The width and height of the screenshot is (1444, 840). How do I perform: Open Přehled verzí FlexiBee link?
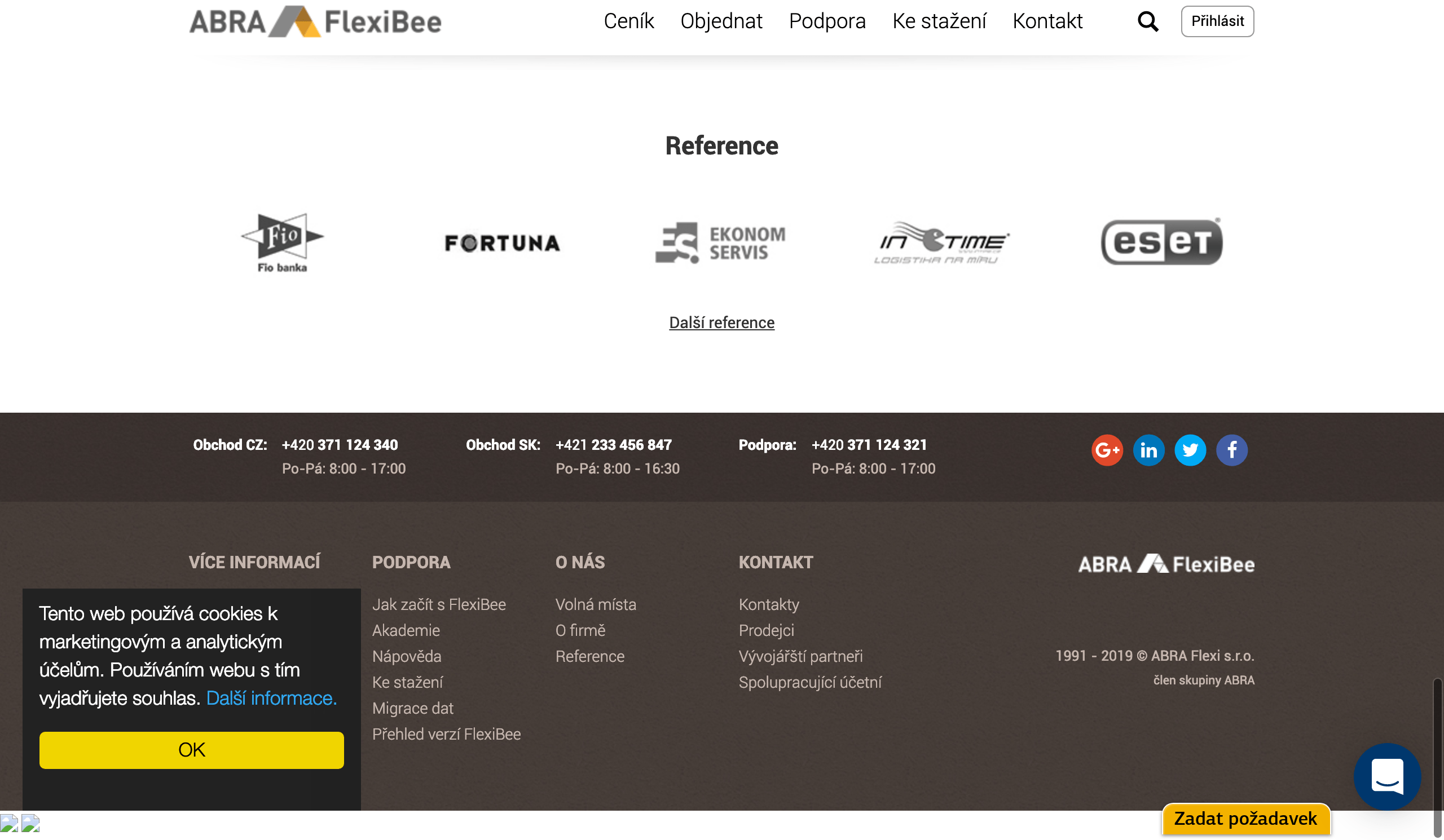coord(446,734)
